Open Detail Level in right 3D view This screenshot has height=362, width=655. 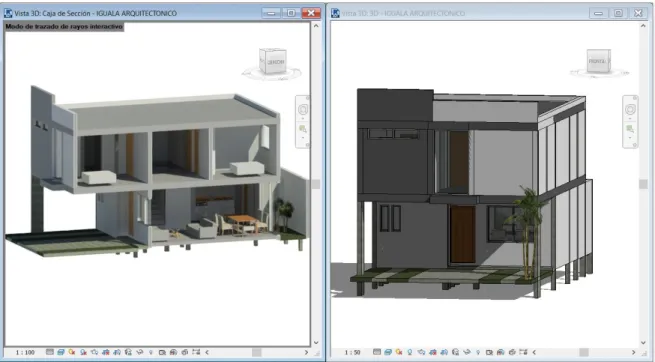pos(377,352)
